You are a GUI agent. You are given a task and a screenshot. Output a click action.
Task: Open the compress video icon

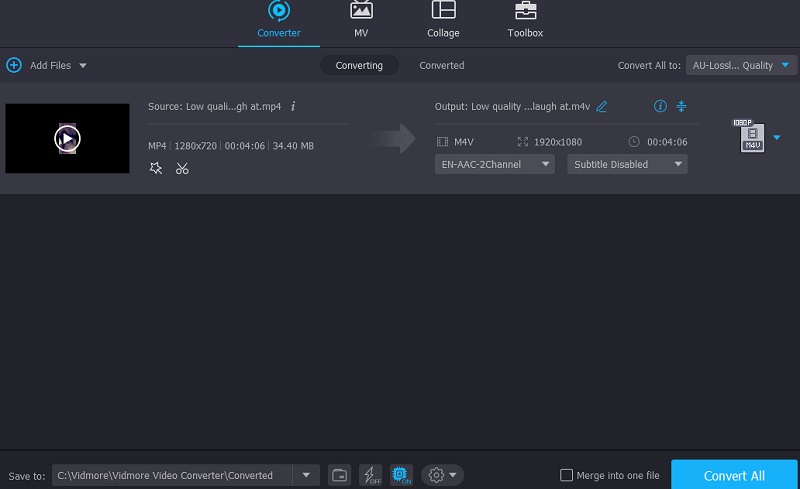[682, 106]
